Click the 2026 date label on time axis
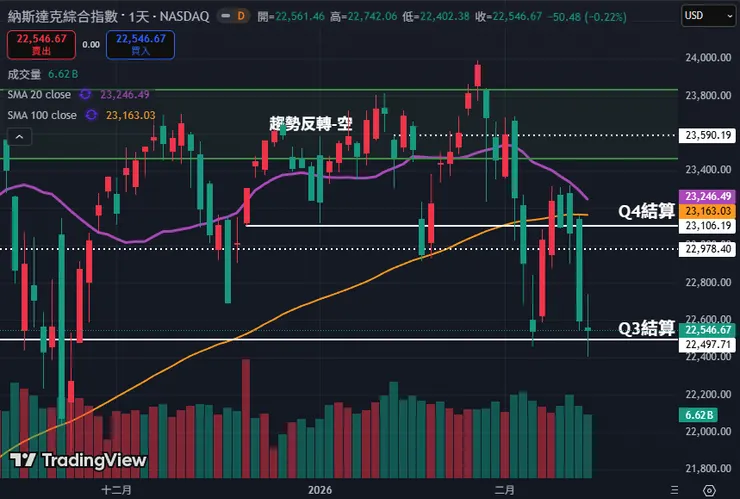Viewport: 740px width, 499px height. coord(320,490)
